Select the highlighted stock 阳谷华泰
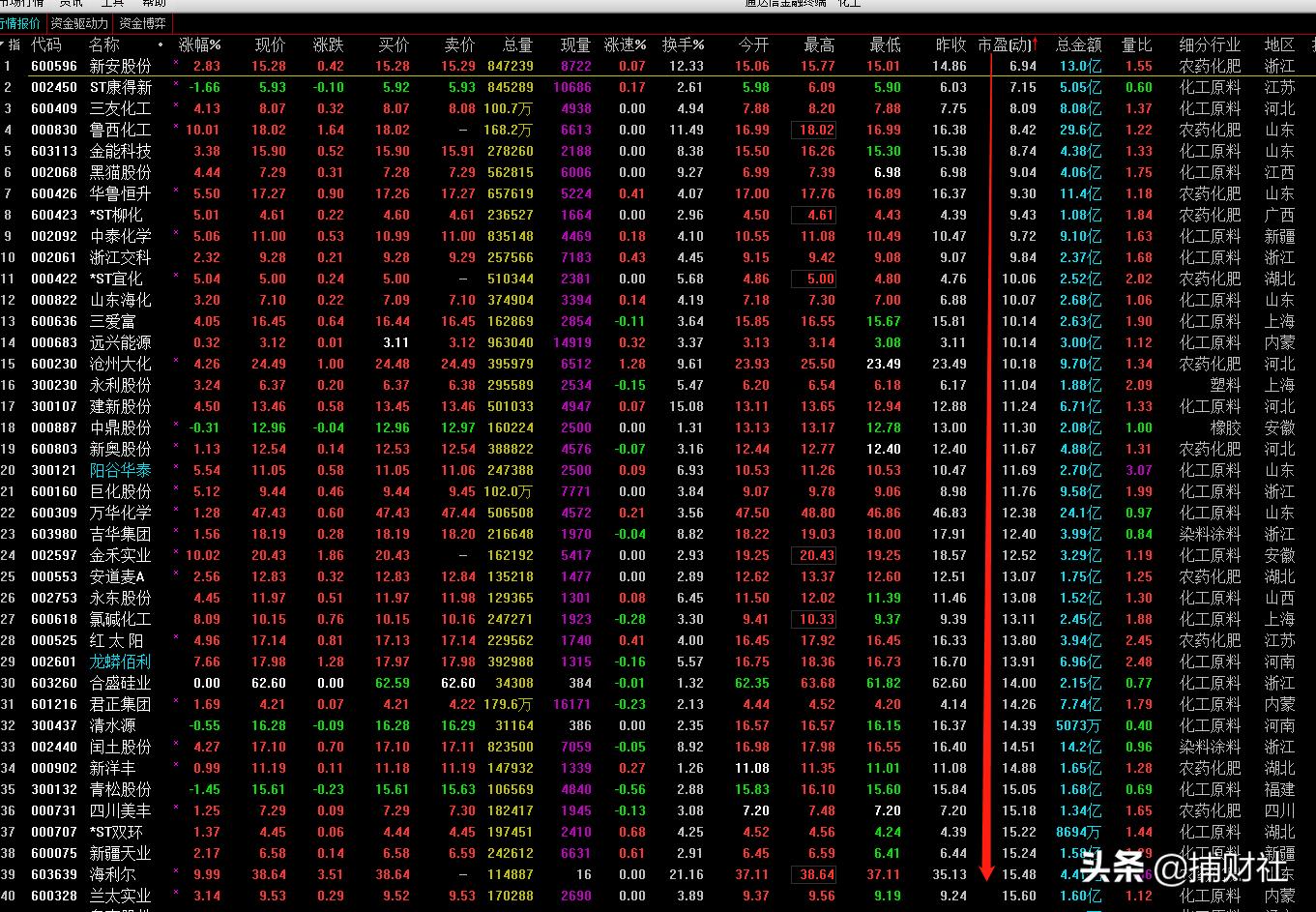 tap(120, 470)
